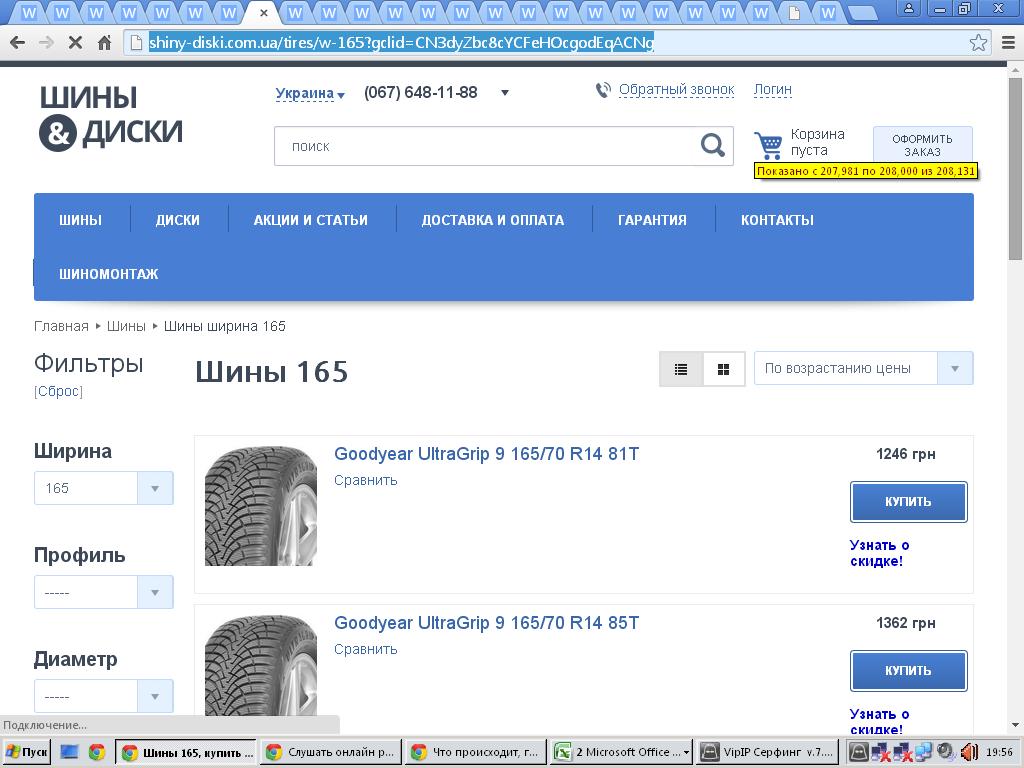
Task: Open the ГАРАНТИЯ menu item
Action: (x=652, y=220)
